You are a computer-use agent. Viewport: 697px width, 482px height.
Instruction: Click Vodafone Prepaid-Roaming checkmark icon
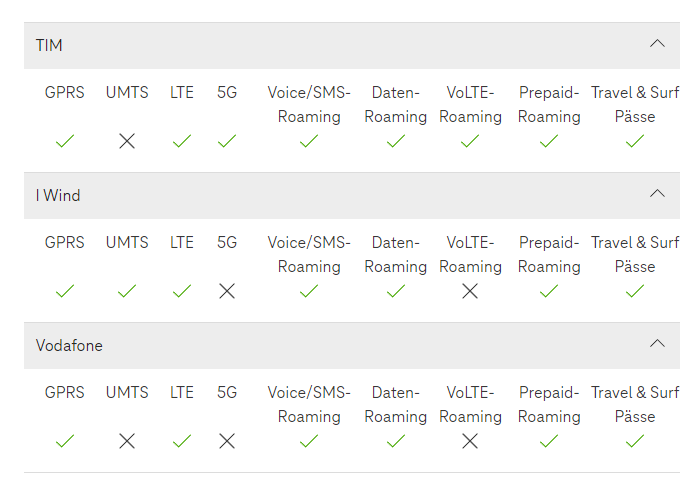(x=549, y=441)
